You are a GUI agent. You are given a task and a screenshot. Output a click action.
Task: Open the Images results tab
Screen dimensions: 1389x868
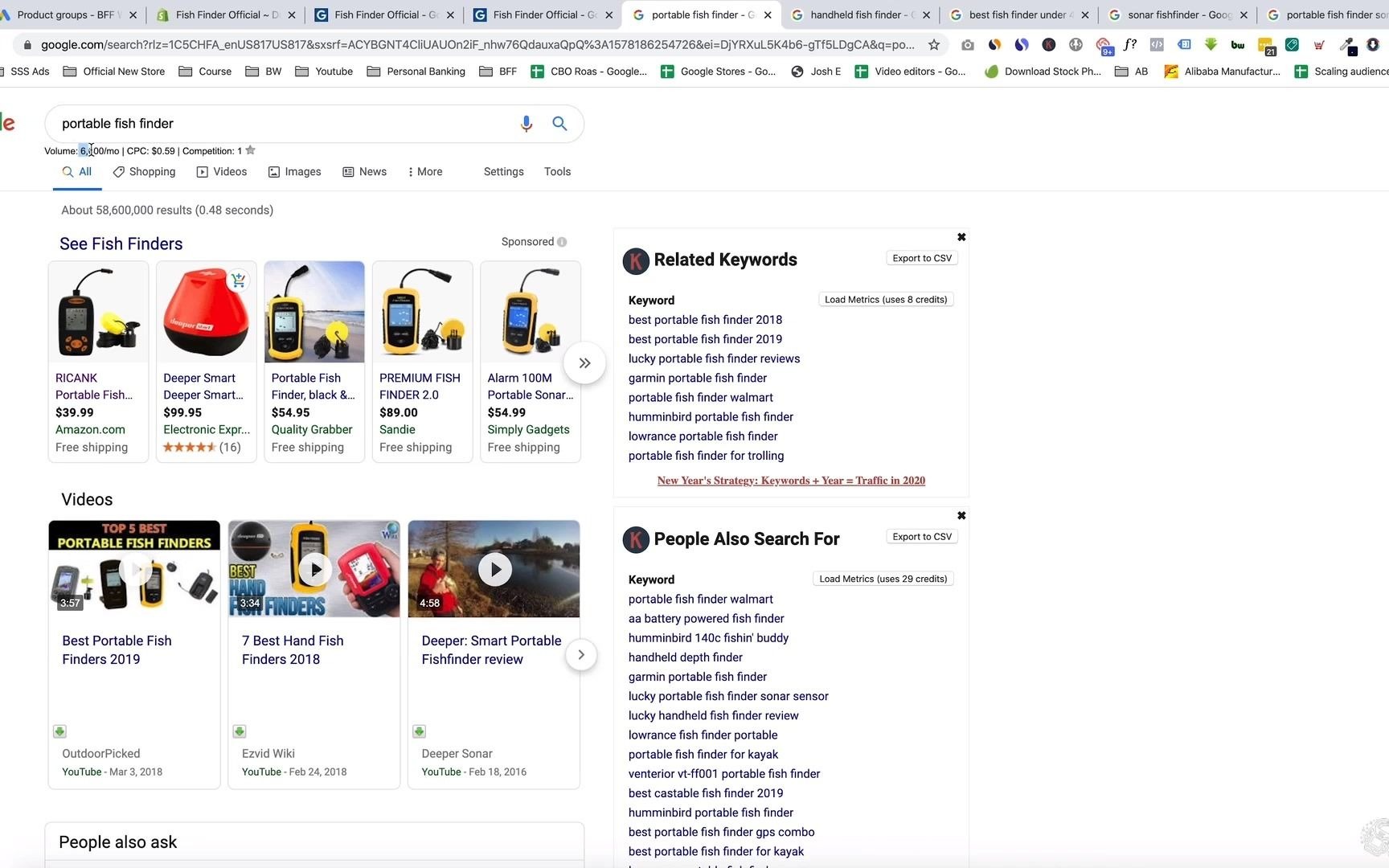(294, 172)
